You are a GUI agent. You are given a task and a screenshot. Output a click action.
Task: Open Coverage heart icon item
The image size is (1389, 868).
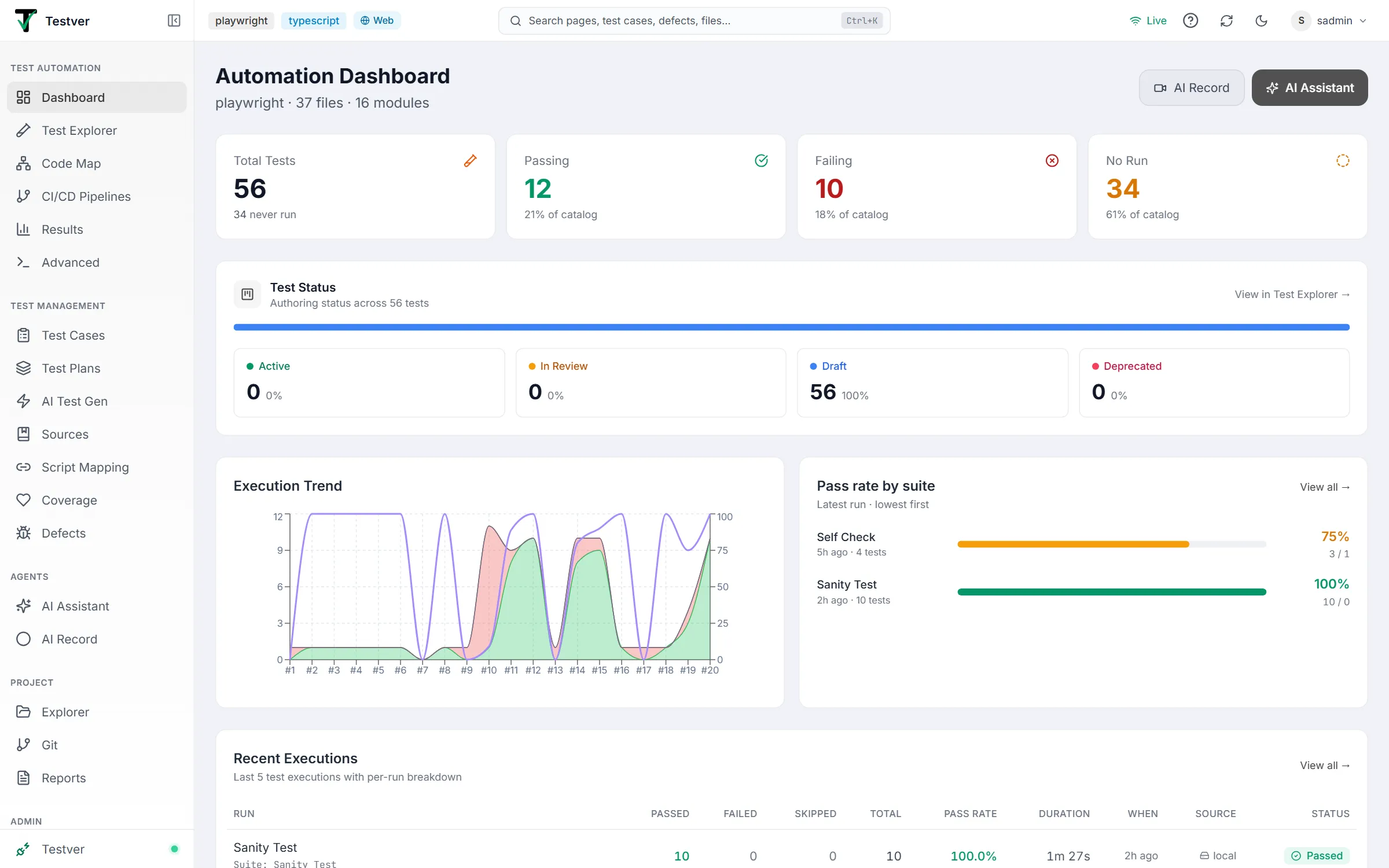click(x=97, y=500)
